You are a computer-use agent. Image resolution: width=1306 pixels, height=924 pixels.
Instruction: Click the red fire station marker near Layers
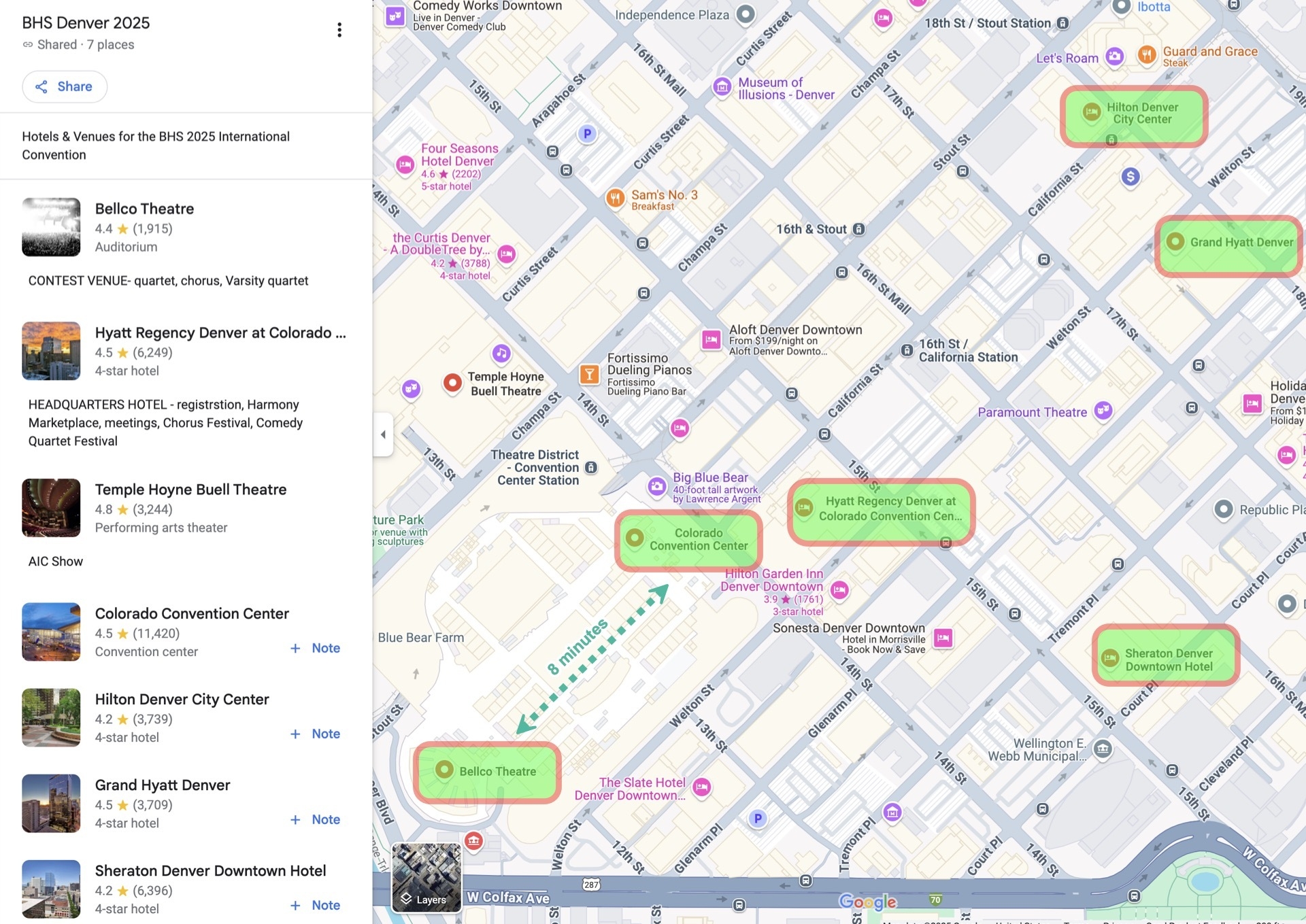(473, 841)
